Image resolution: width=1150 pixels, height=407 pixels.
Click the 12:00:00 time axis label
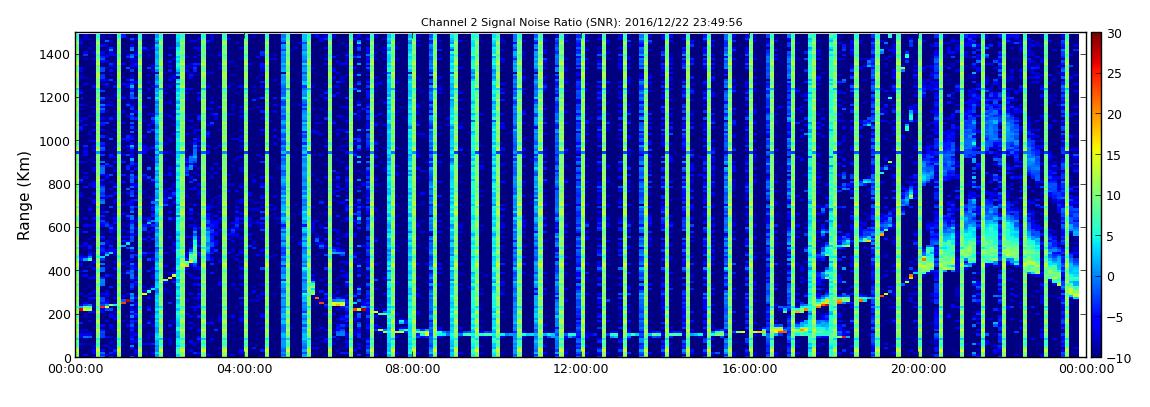pyautogui.click(x=581, y=370)
